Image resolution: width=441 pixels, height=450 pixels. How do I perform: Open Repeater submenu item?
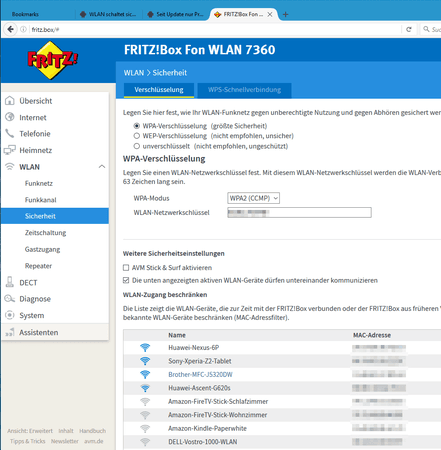tap(38, 266)
